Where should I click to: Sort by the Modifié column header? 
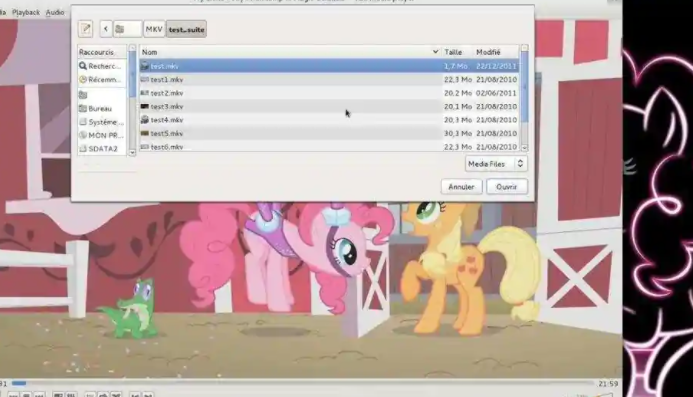[496, 52]
